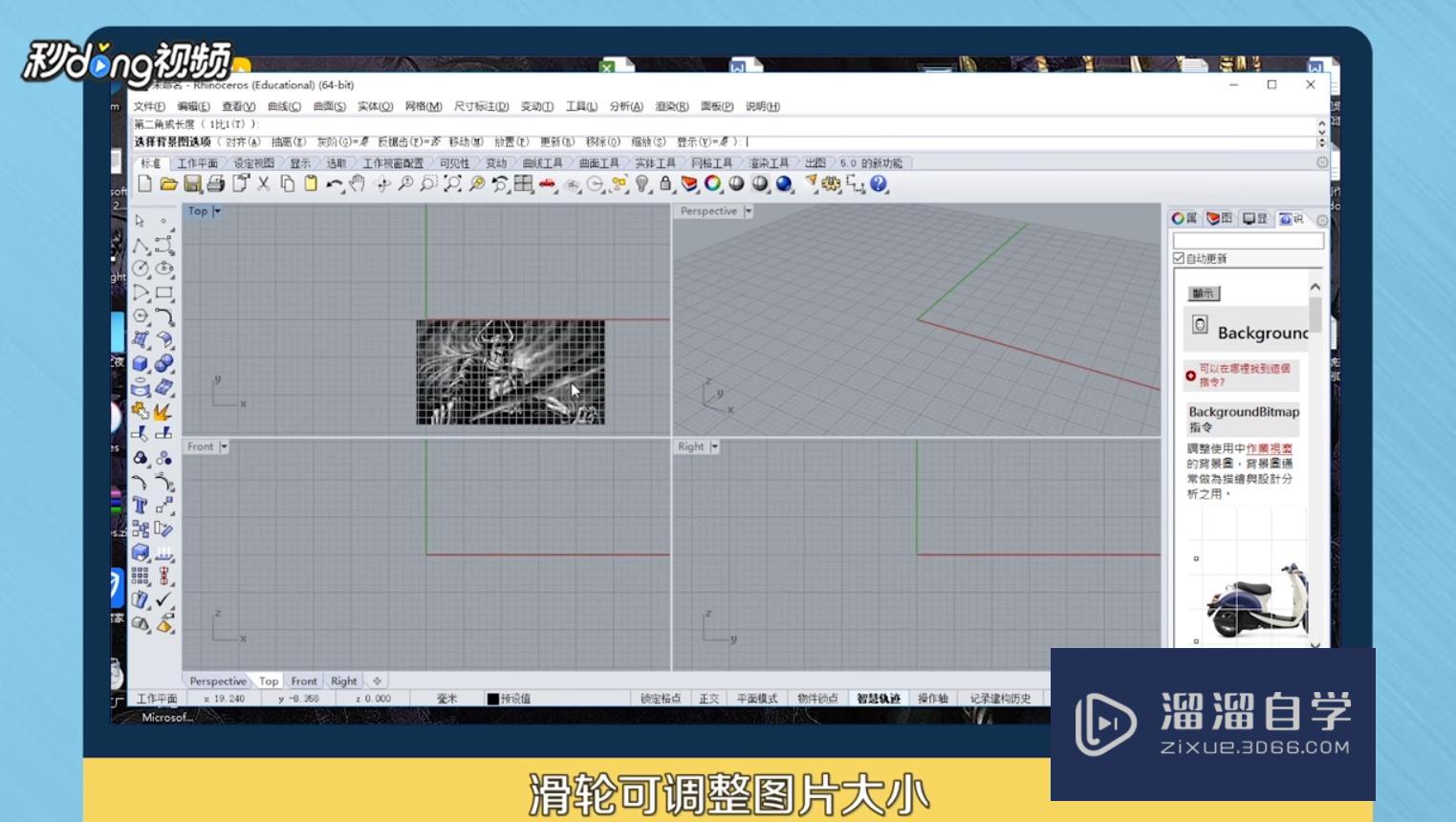Click the help panel search field
Image resolution: width=1456 pixels, height=822 pixels.
[x=1248, y=241]
